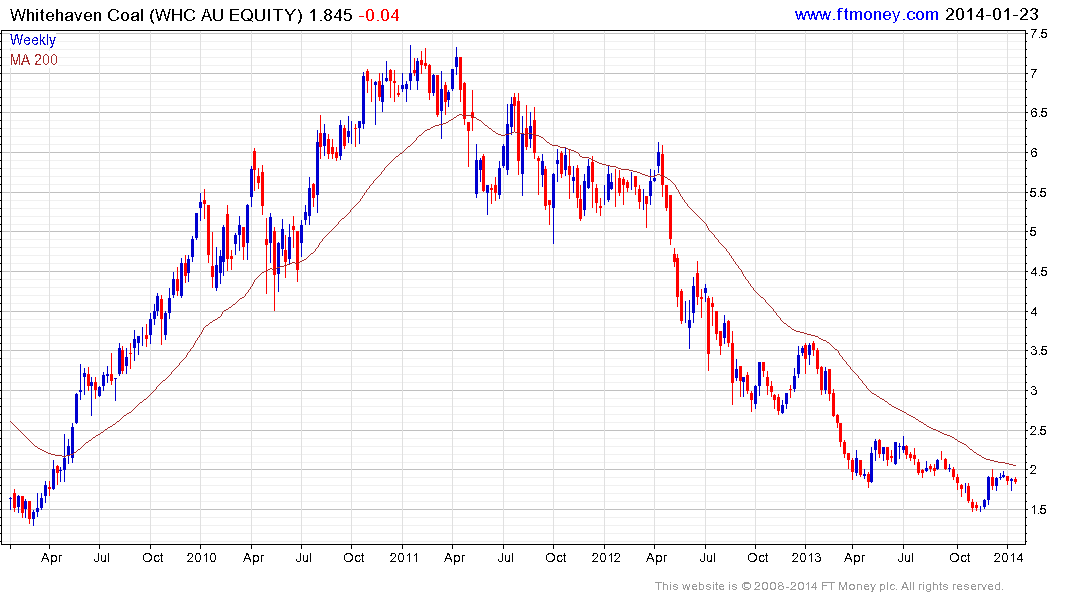Open the www.ftmoney.com link
1075x600 pixels.
coord(867,14)
